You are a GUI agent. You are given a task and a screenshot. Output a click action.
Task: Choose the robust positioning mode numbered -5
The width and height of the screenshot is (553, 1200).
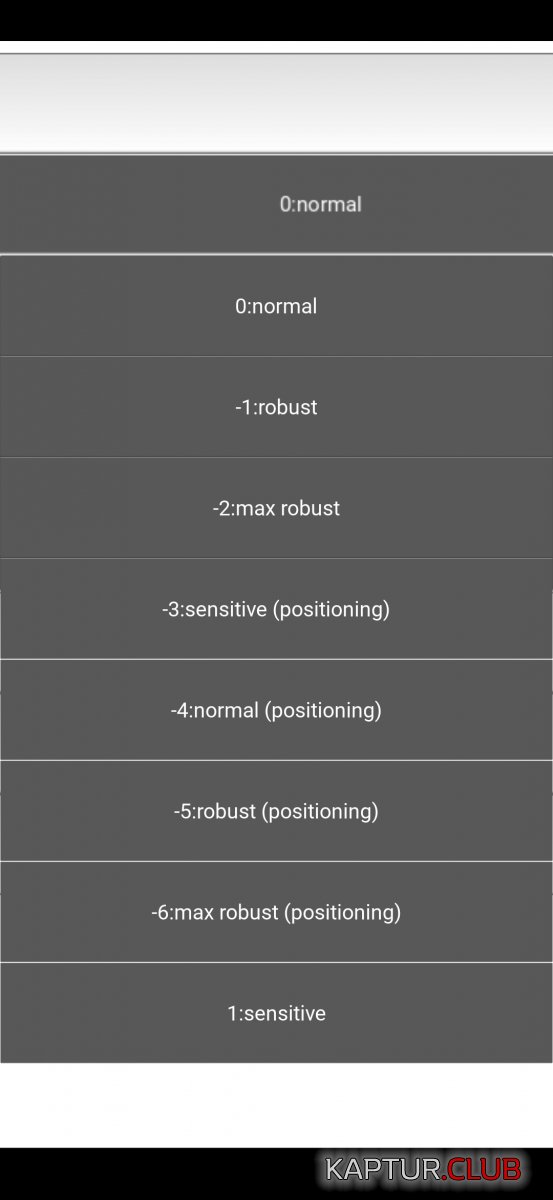(x=276, y=811)
